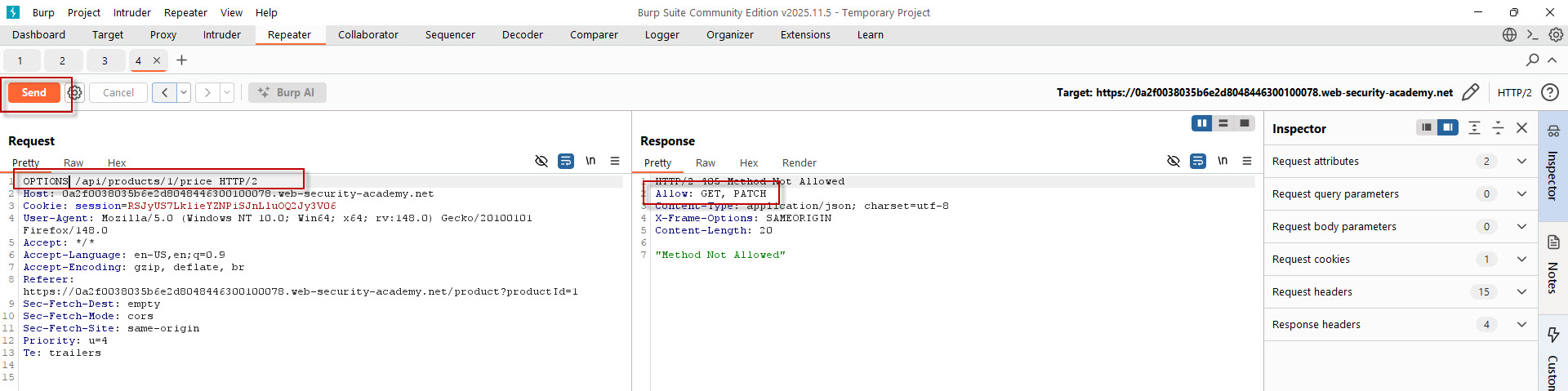The width and height of the screenshot is (1568, 391).
Task: Select horizontal split layout
Action: (x=1223, y=123)
